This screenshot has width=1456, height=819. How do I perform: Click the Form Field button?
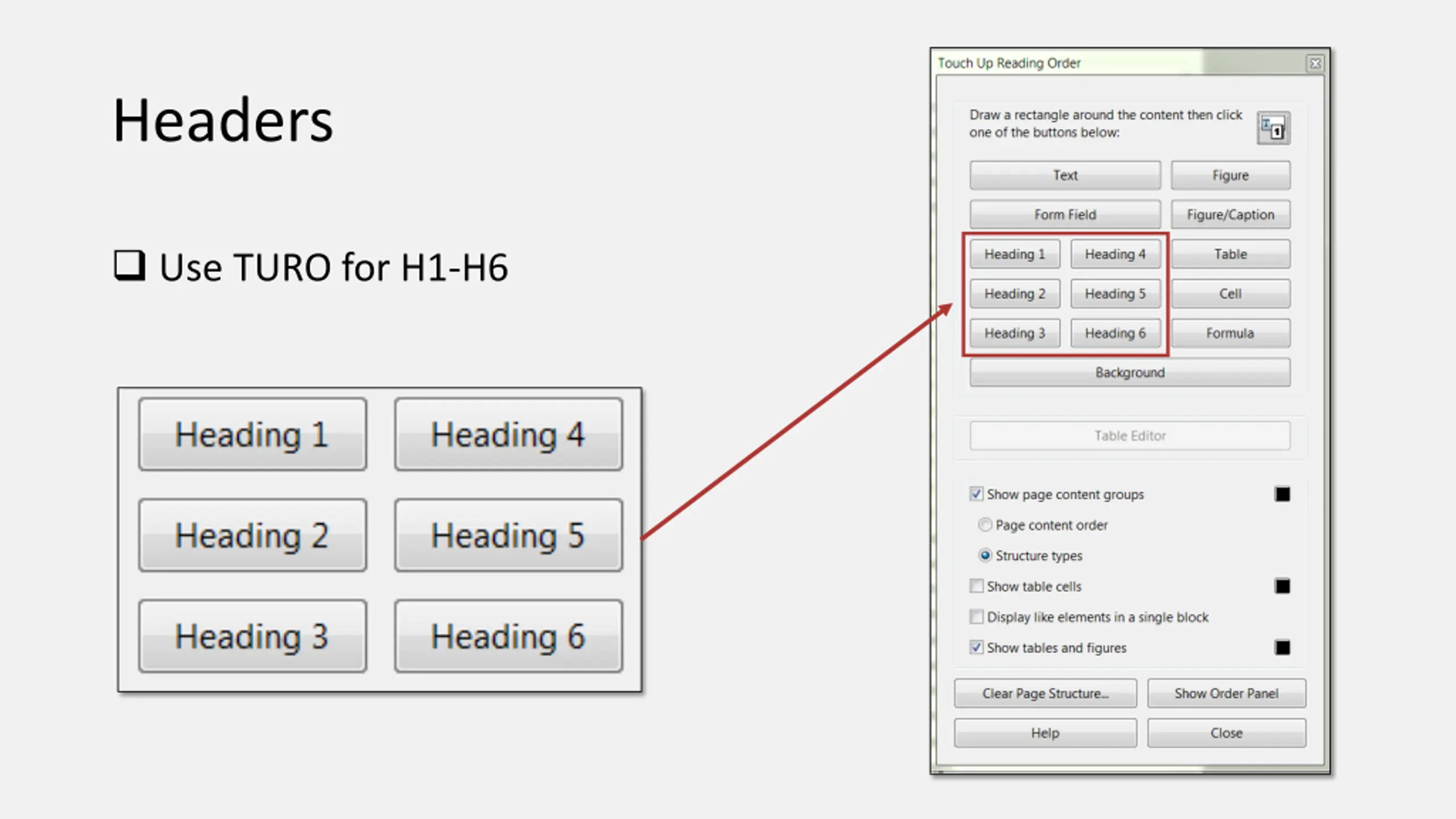tap(1065, 214)
